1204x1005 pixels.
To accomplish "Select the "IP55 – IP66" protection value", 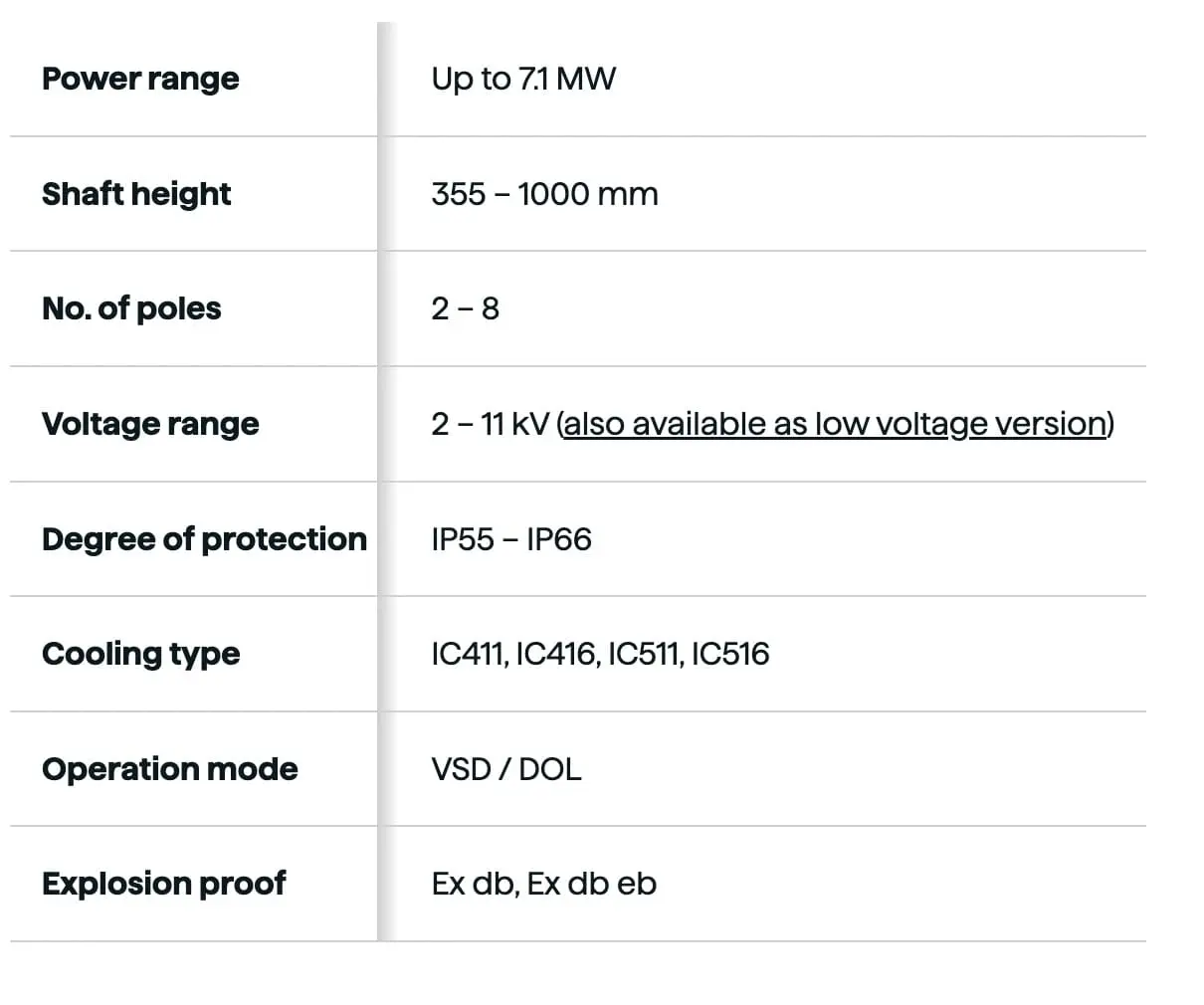I will click(511, 539).
